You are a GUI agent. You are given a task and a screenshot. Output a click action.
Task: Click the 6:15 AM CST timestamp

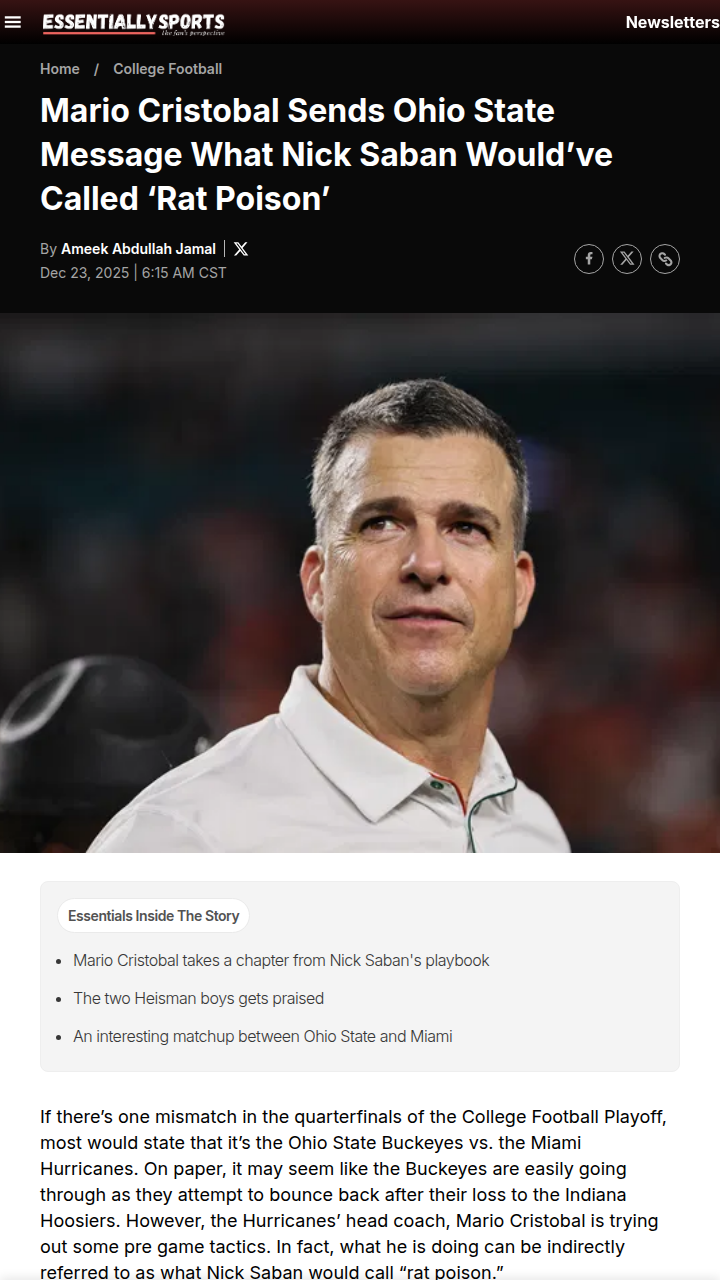184,272
